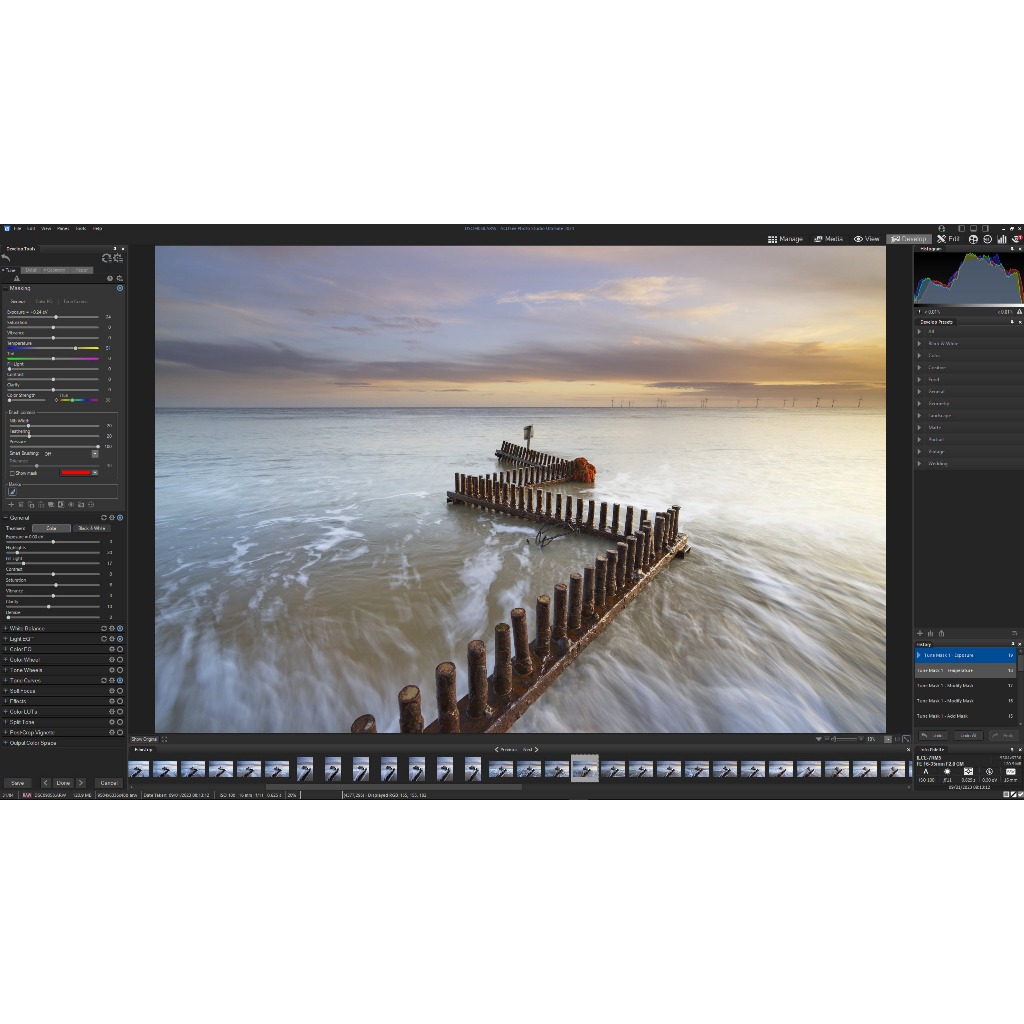
Task: Switch to View mode
Action: pos(866,239)
